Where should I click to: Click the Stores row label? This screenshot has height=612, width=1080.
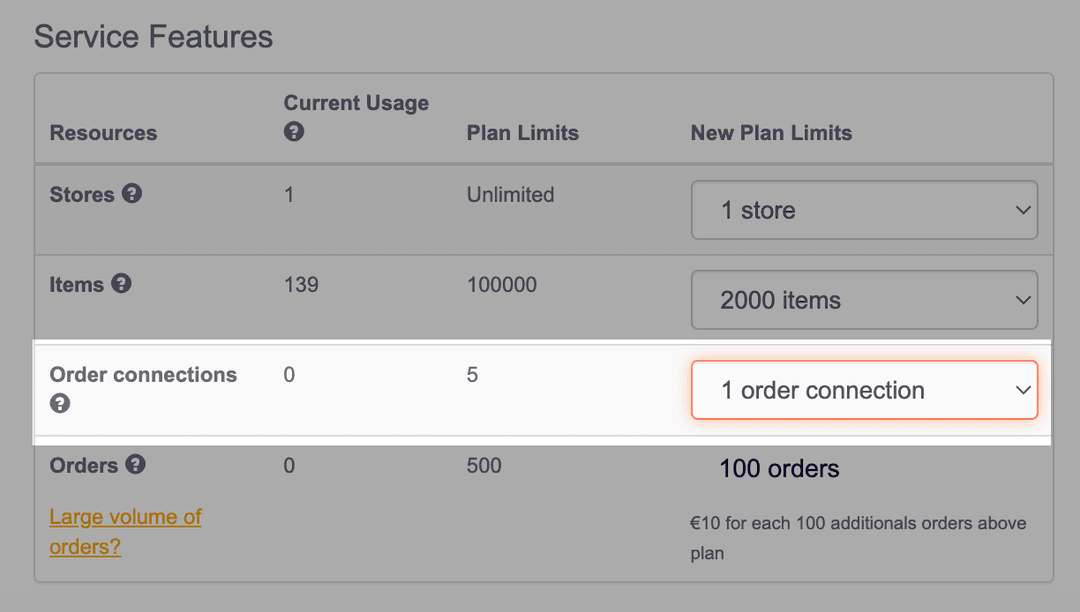[x=82, y=195]
